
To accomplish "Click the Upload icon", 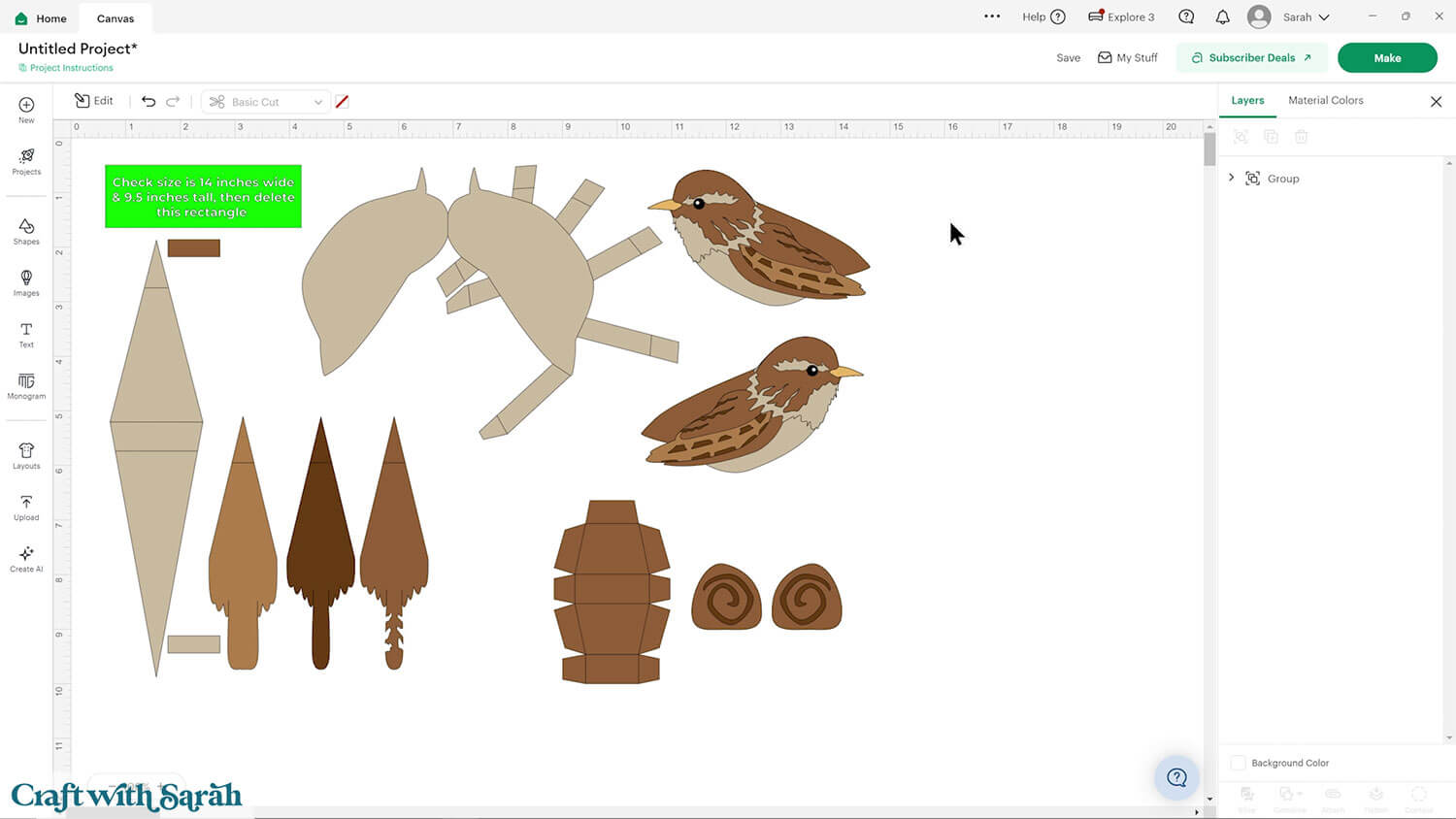I will pyautogui.click(x=26, y=507).
